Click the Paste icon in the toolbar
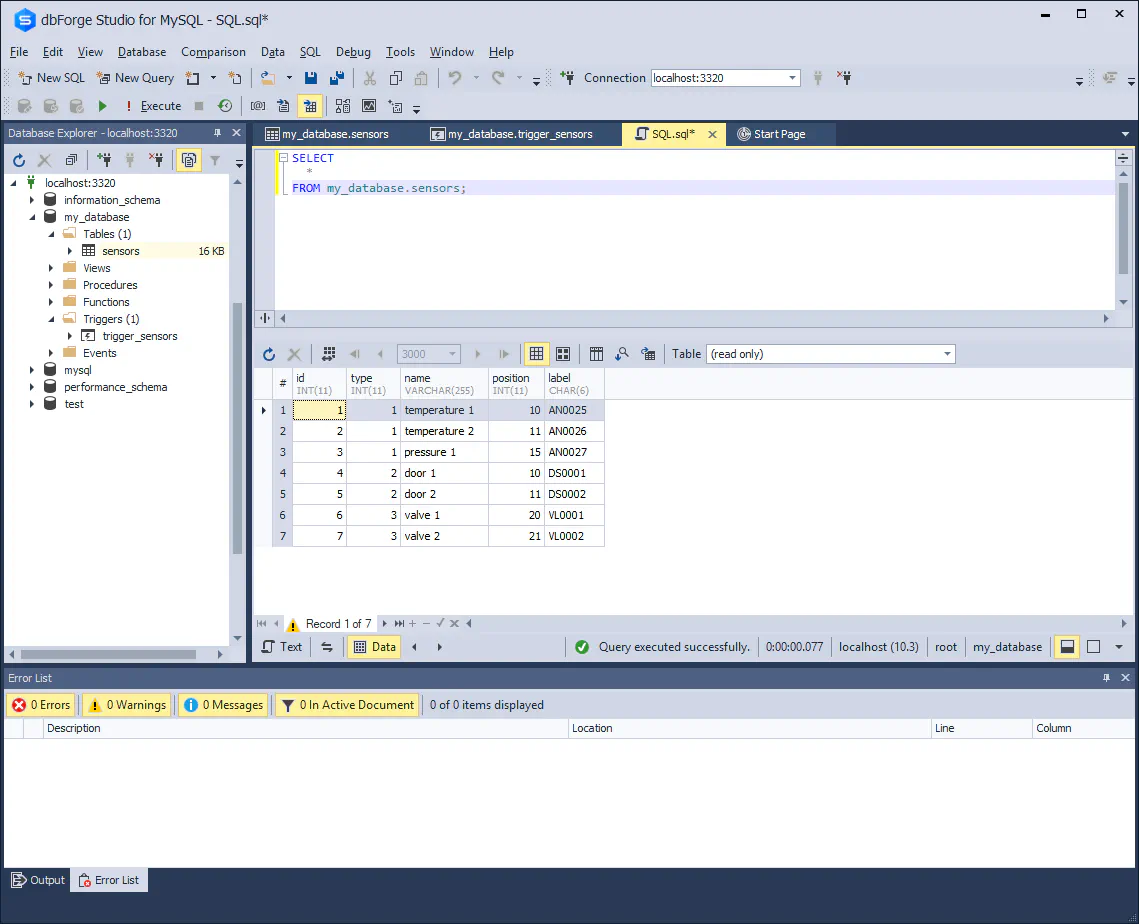 [421, 78]
